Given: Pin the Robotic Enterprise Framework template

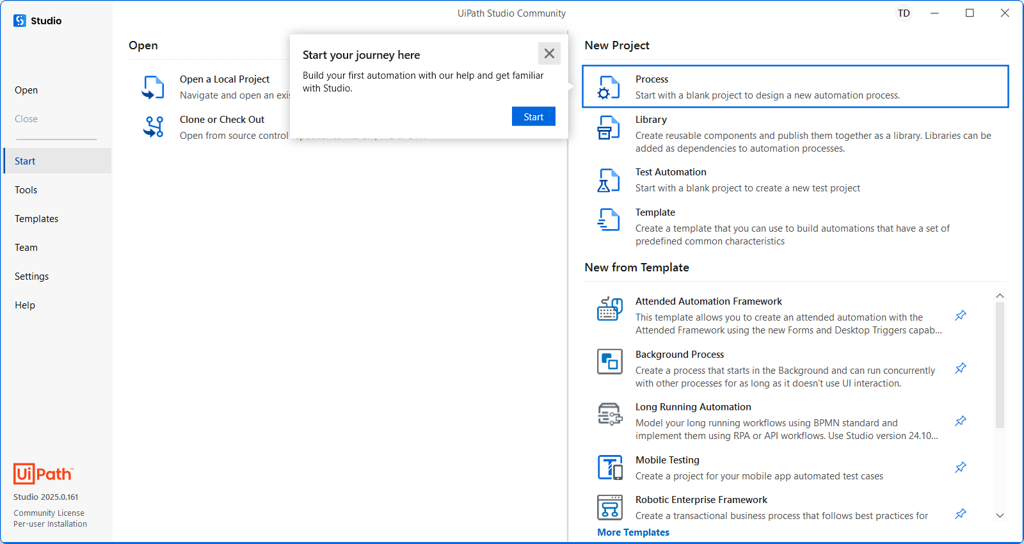Looking at the screenshot, I should coord(960,514).
